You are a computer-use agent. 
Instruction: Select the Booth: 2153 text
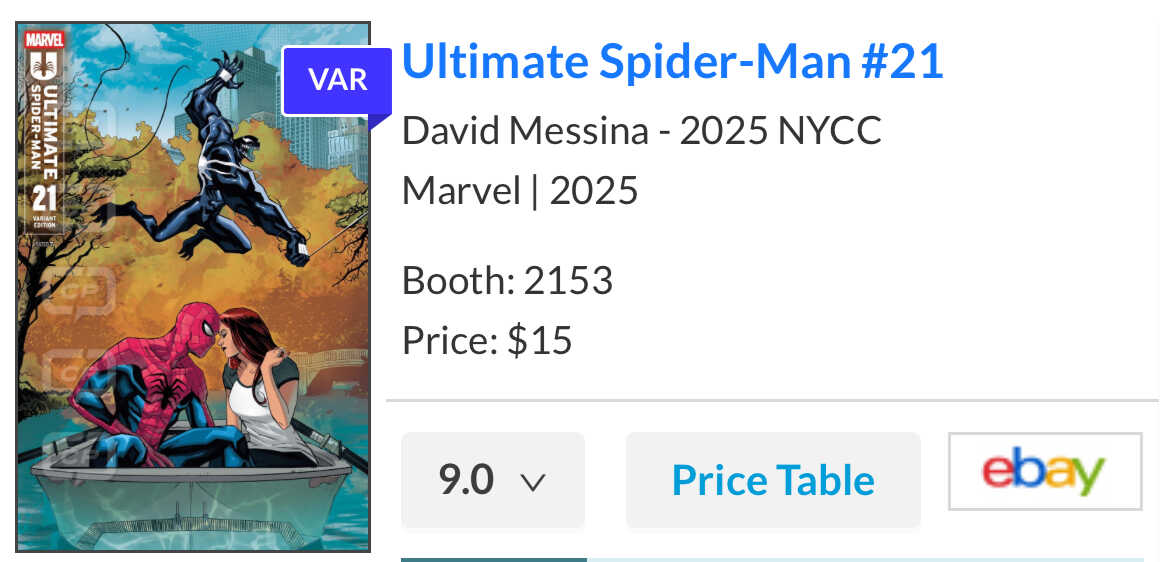507,281
